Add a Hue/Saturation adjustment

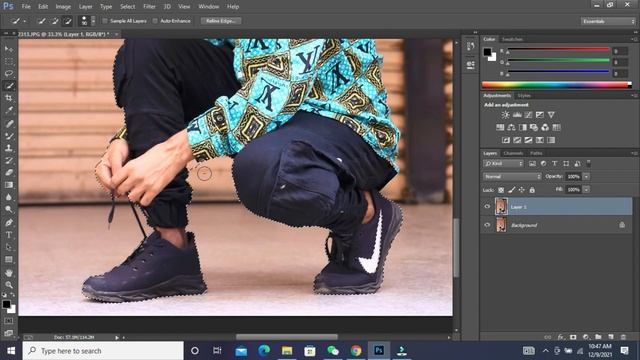click(500, 127)
